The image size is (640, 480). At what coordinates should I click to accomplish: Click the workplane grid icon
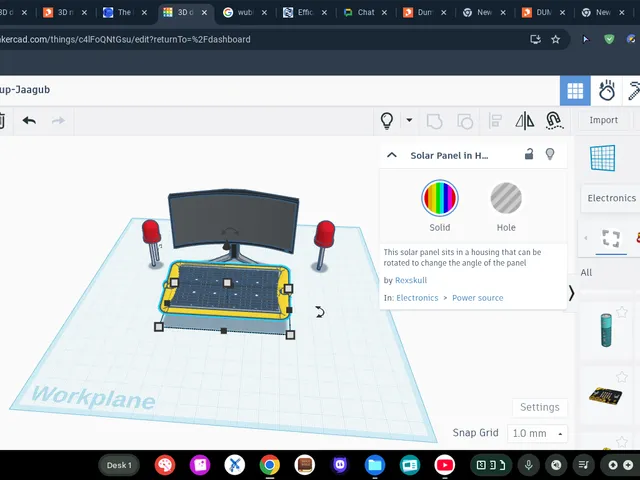point(603,158)
